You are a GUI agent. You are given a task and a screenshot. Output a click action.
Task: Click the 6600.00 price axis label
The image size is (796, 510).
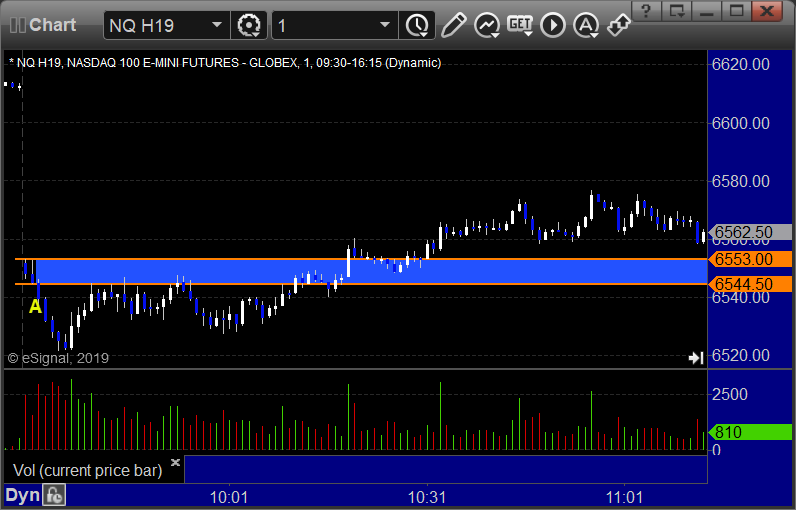tap(741, 123)
